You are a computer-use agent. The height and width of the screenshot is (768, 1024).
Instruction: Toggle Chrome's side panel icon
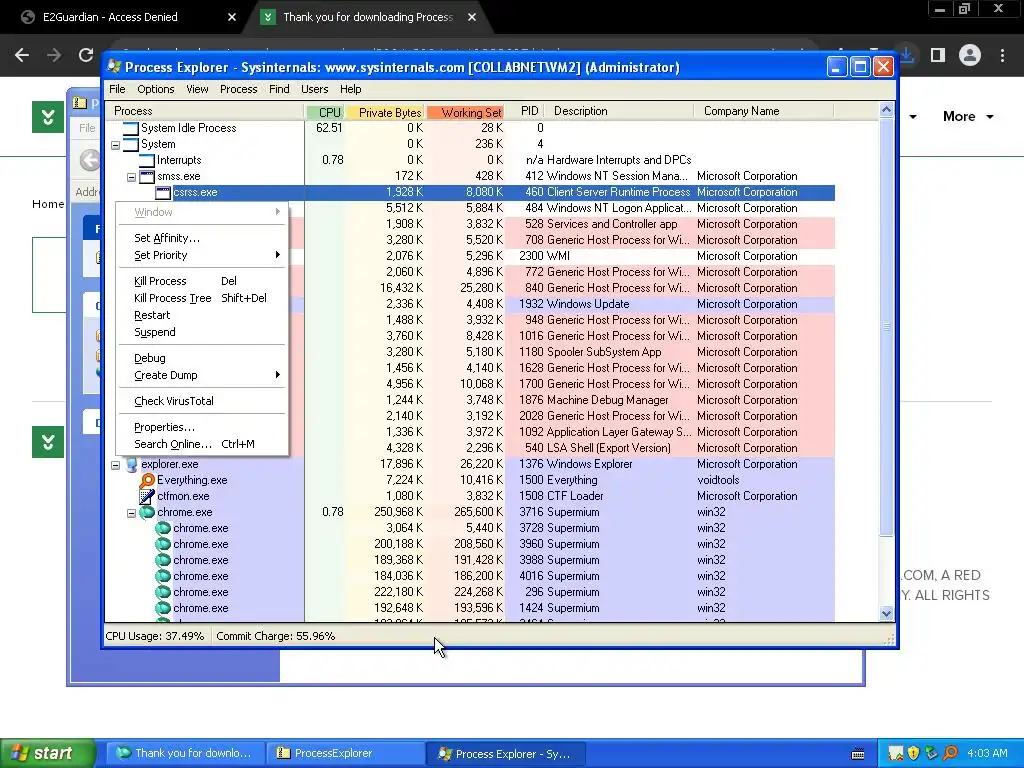938,55
